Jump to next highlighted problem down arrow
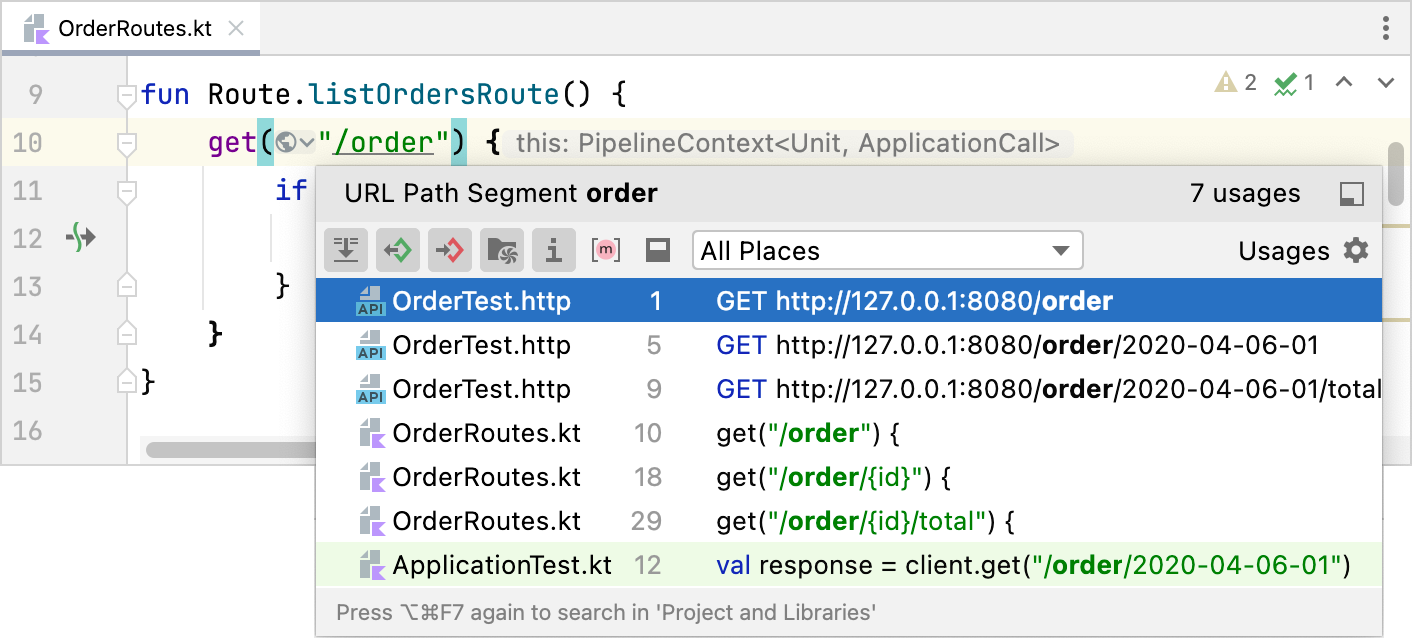Image resolution: width=1412 pixels, height=638 pixels. [1386, 83]
